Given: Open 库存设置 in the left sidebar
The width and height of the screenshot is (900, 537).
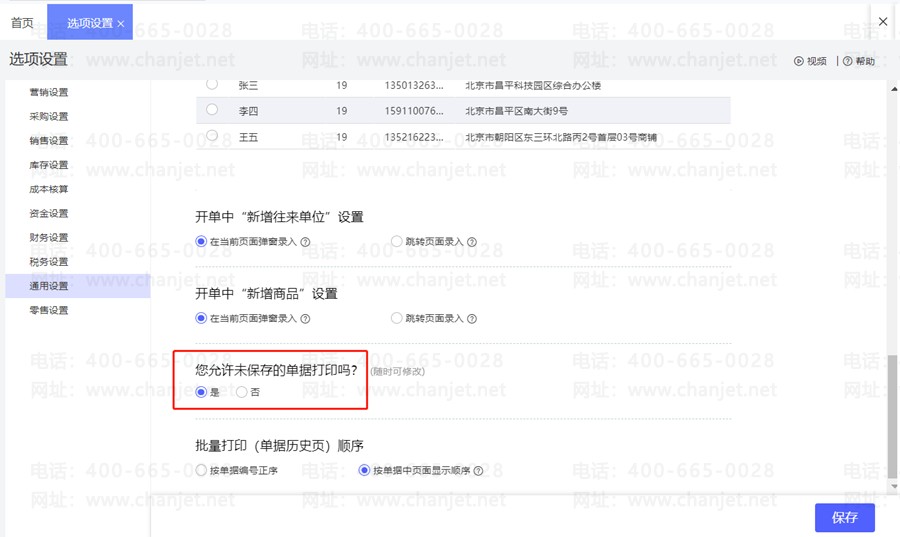Looking at the screenshot, I should tap(49, 165).
